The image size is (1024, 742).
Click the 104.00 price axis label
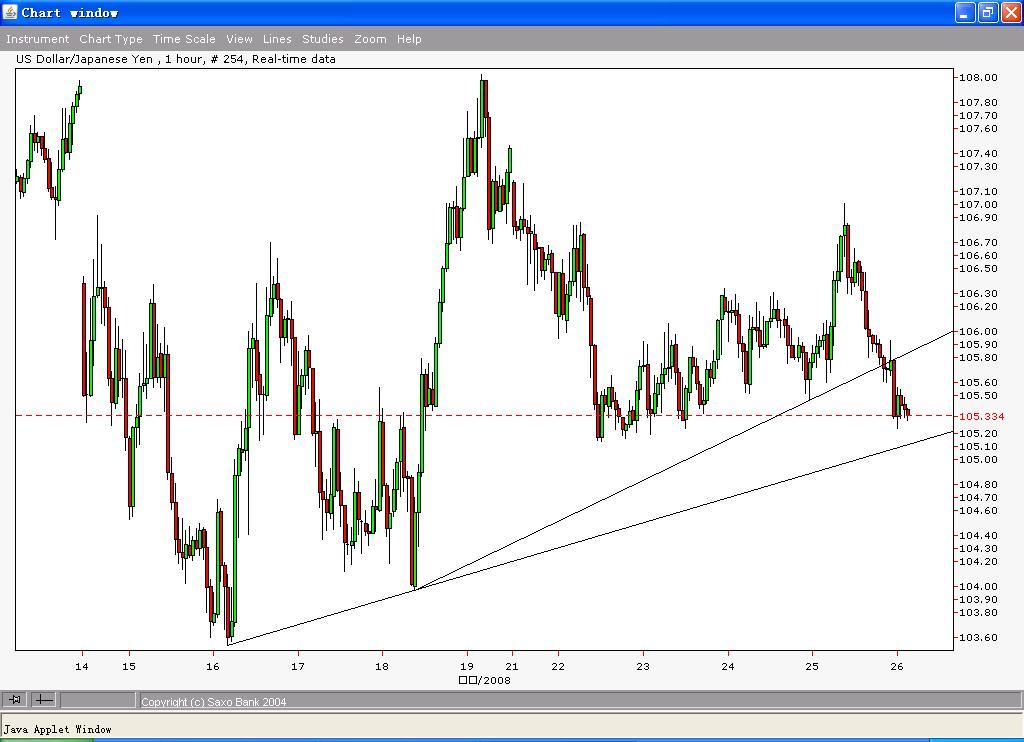click(x=978, y=586)
